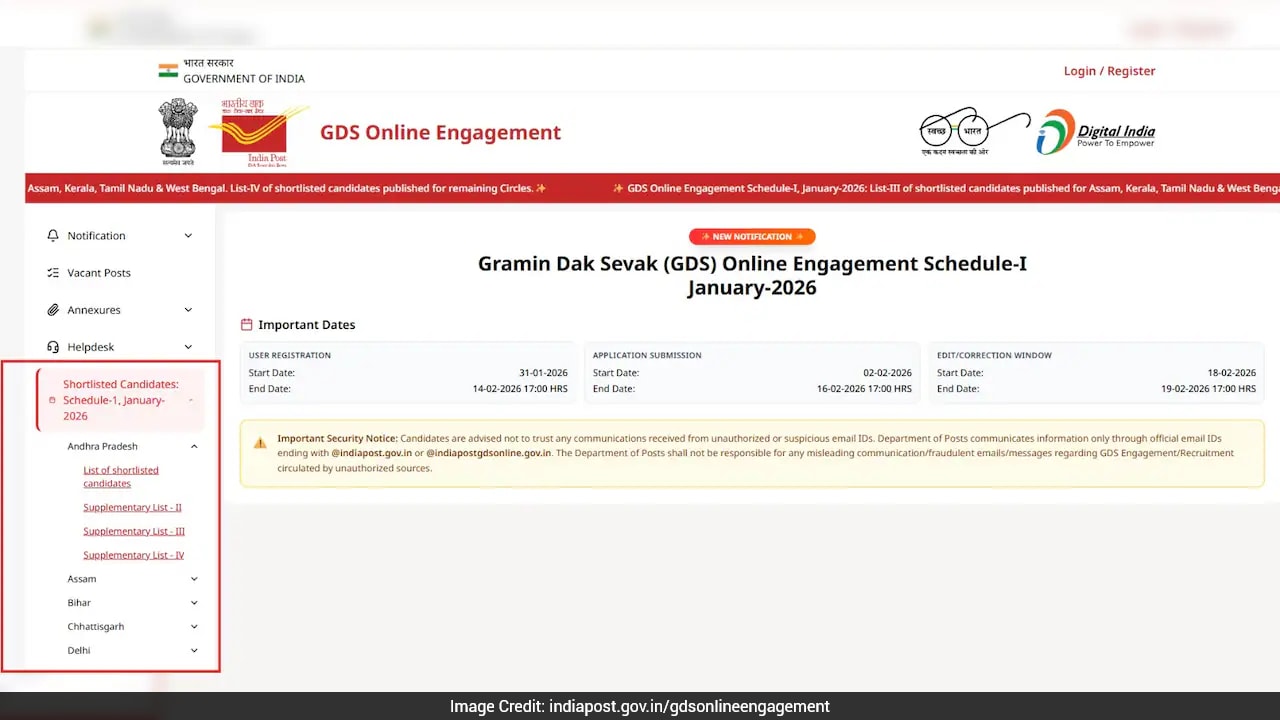Click the end date 14-02-2026 17:00 HRS

[520, 389]
